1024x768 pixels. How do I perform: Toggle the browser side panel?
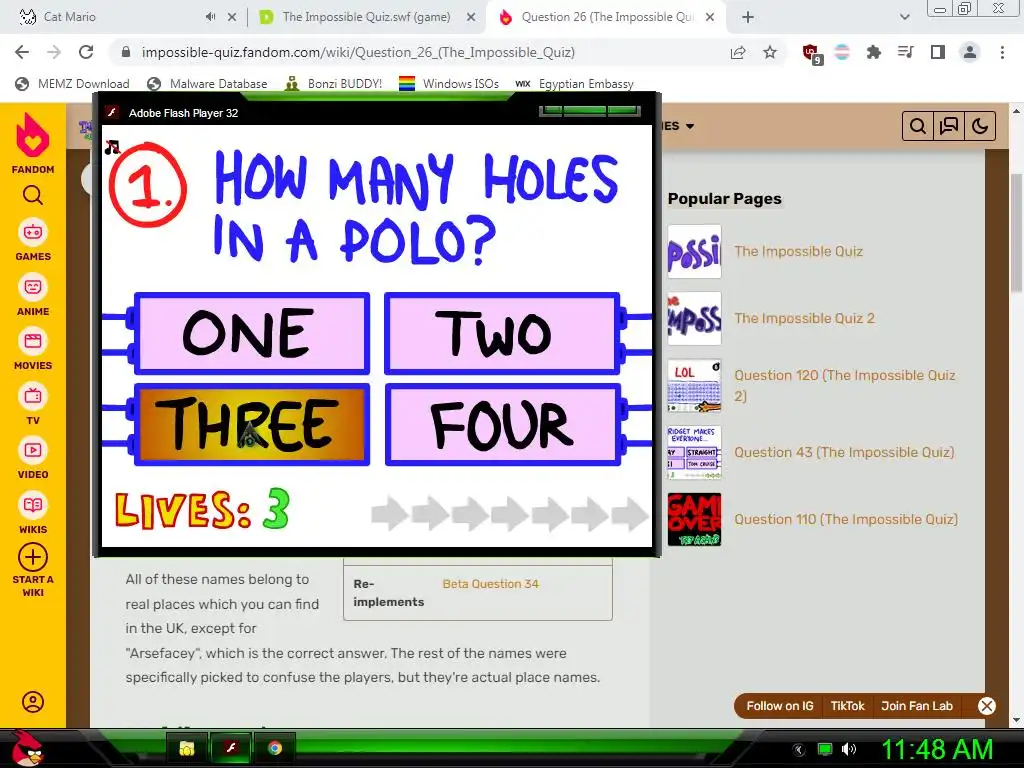938,52
